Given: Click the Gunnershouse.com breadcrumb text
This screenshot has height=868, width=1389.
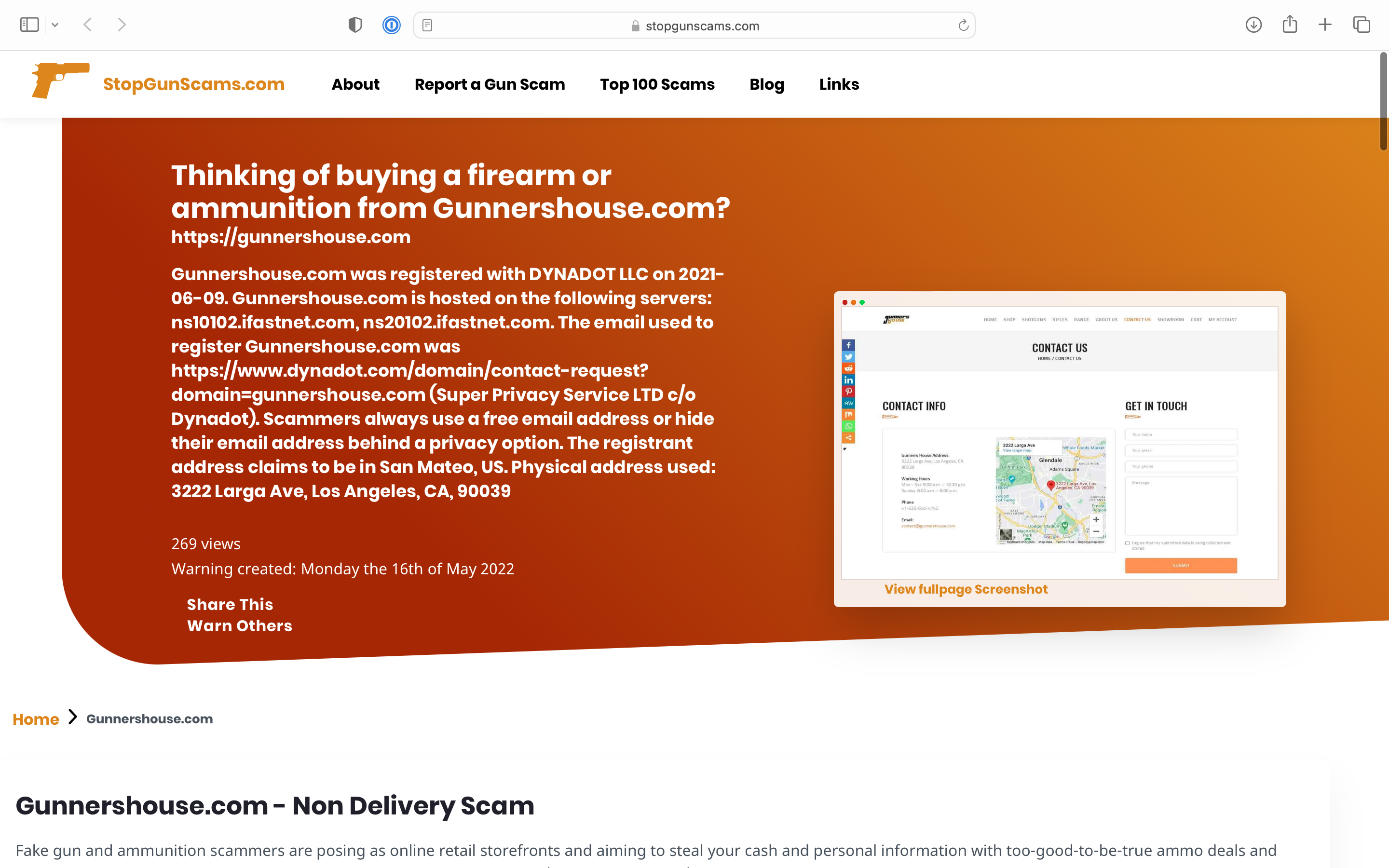Looking at the screenshot, I should pos(149,719).
